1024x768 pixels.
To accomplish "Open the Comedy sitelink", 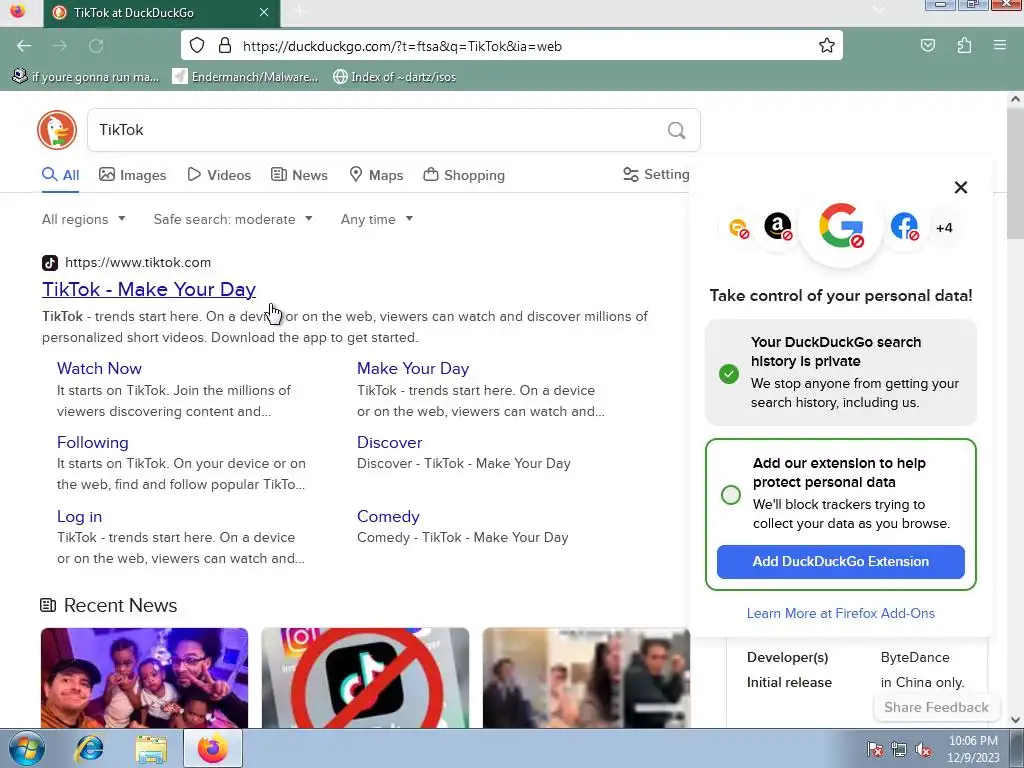I will (388, 517).
